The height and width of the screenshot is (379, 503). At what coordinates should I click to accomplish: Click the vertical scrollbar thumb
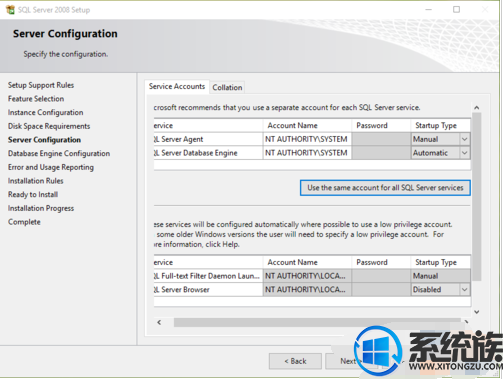pyautogui.click(x=477, y=197)
